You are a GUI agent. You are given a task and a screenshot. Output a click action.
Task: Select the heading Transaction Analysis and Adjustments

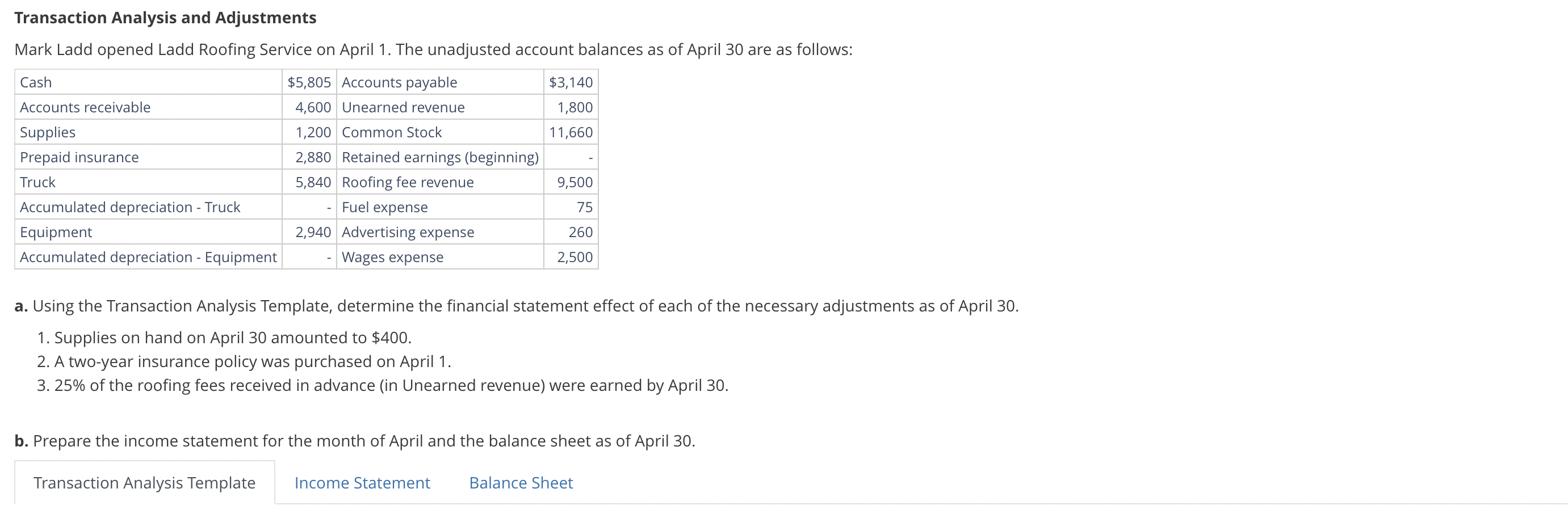[x=165, y=17]
